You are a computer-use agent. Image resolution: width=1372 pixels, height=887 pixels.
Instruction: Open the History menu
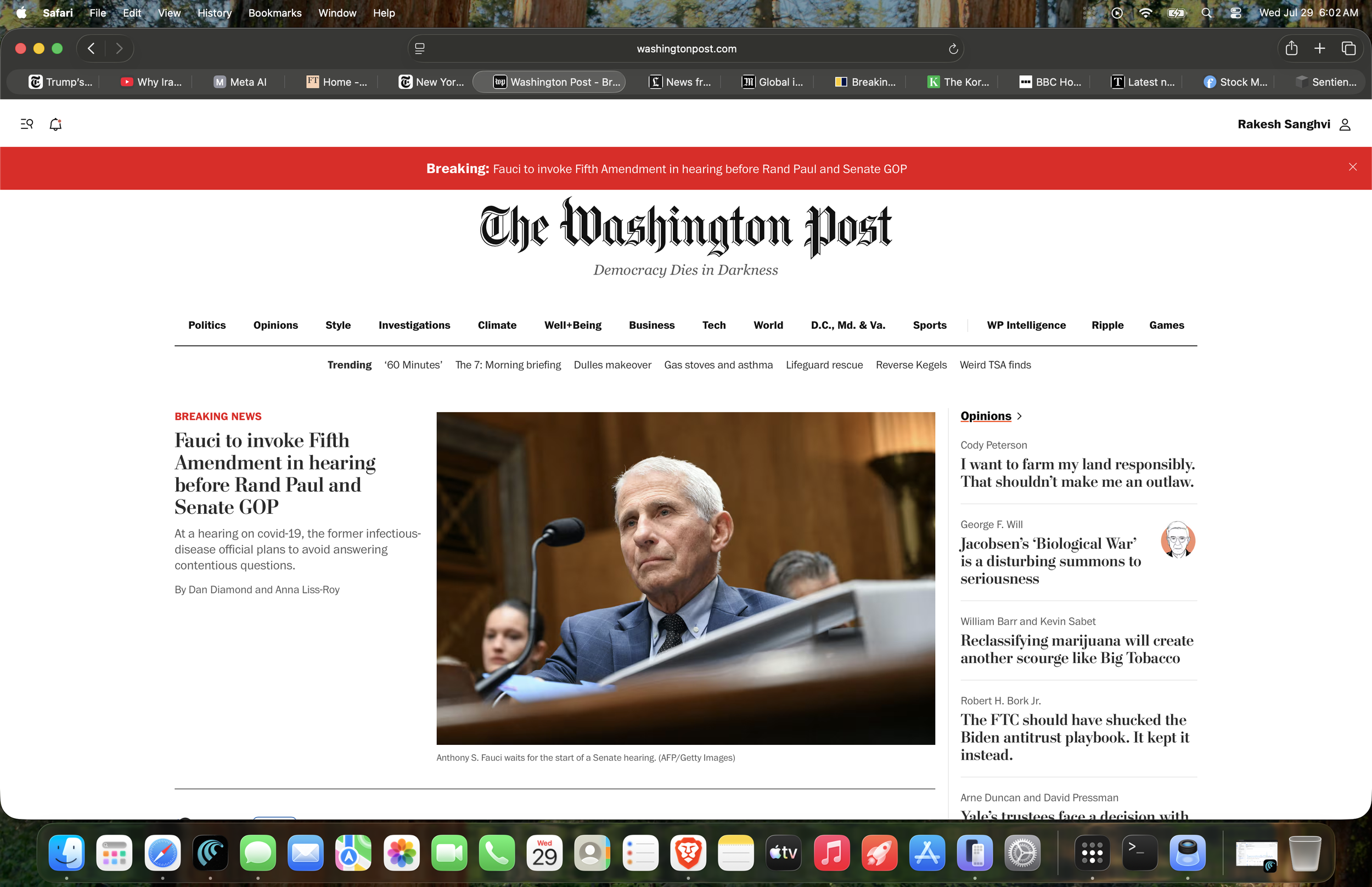[x=214, y=13]
